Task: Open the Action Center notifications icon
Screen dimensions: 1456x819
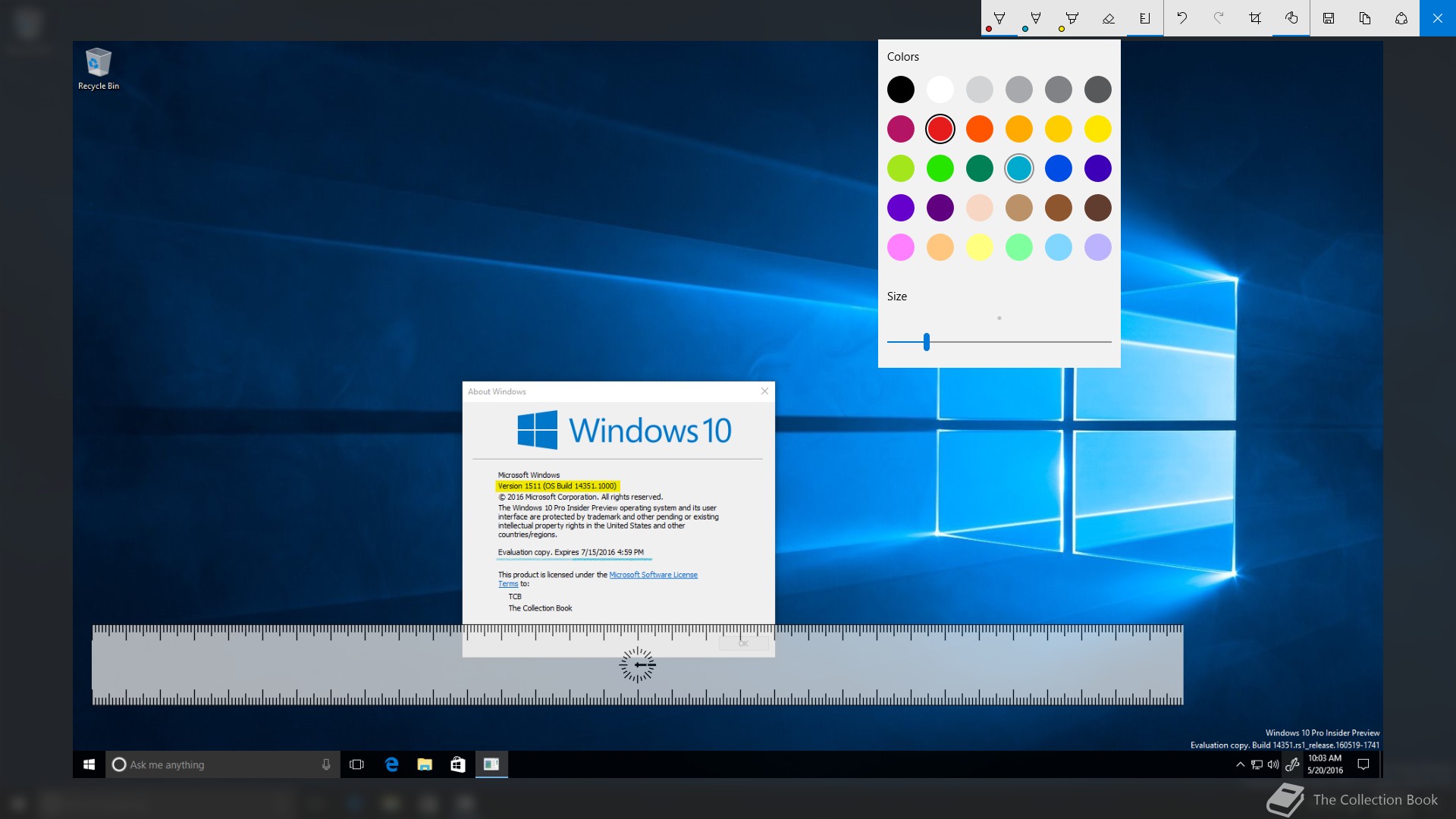Action: pos(1363,764)
